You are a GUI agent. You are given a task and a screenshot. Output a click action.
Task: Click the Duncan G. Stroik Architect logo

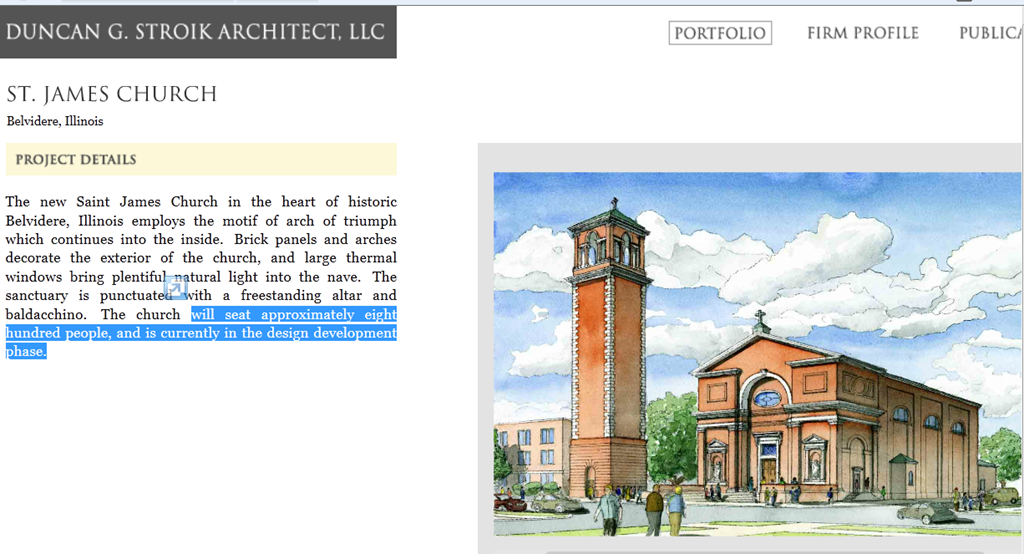[x=197, y=31]
